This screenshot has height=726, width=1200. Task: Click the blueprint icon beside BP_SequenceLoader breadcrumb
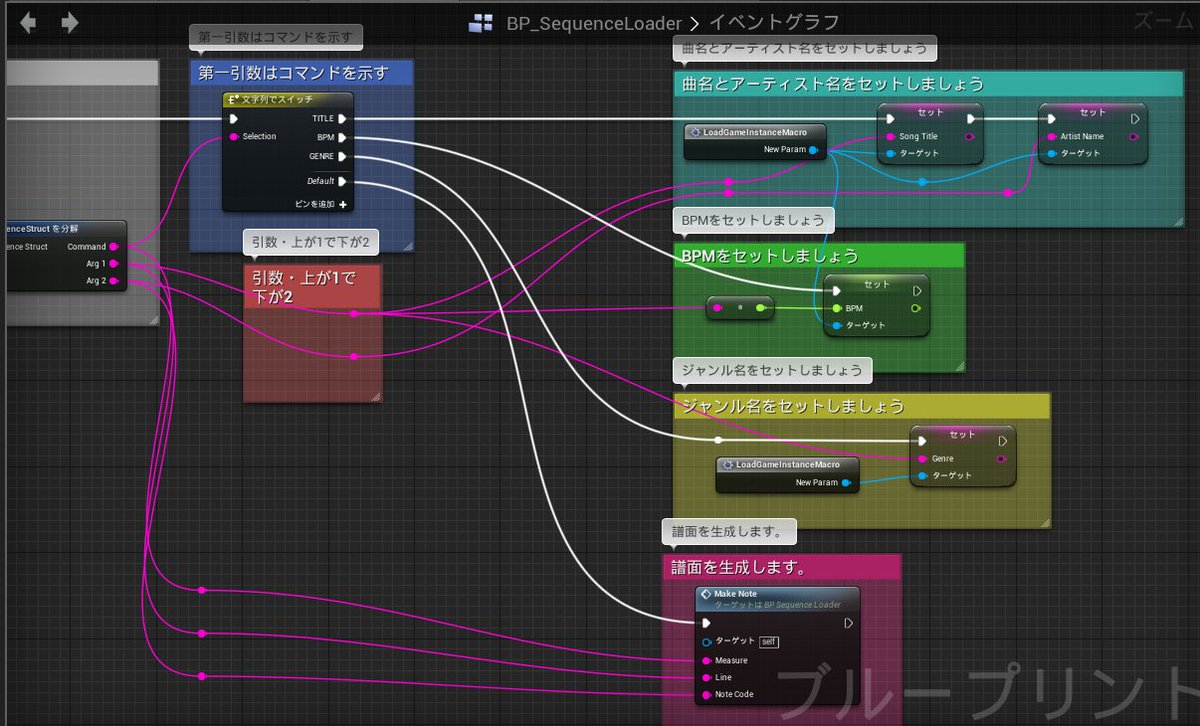[x=483, y=23]
